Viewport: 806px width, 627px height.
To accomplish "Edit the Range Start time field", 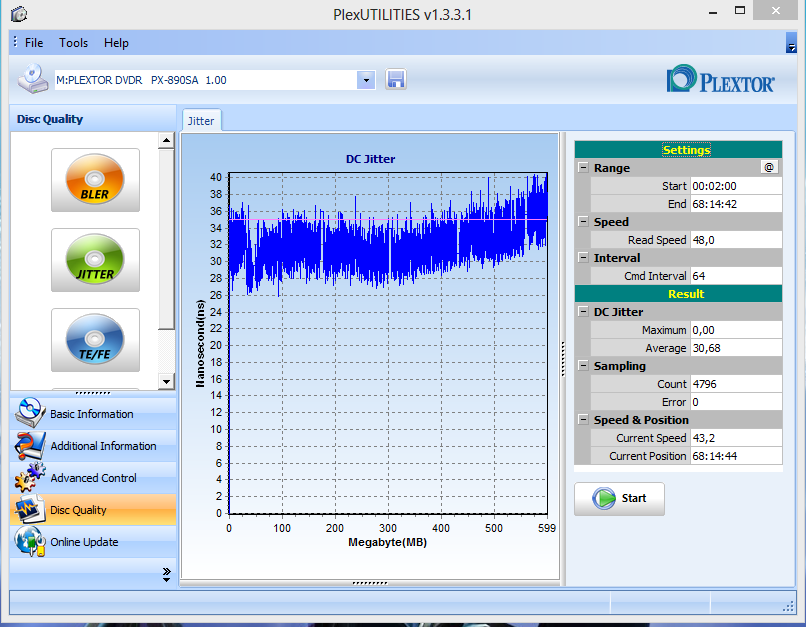I will click(x=736, y=186).
